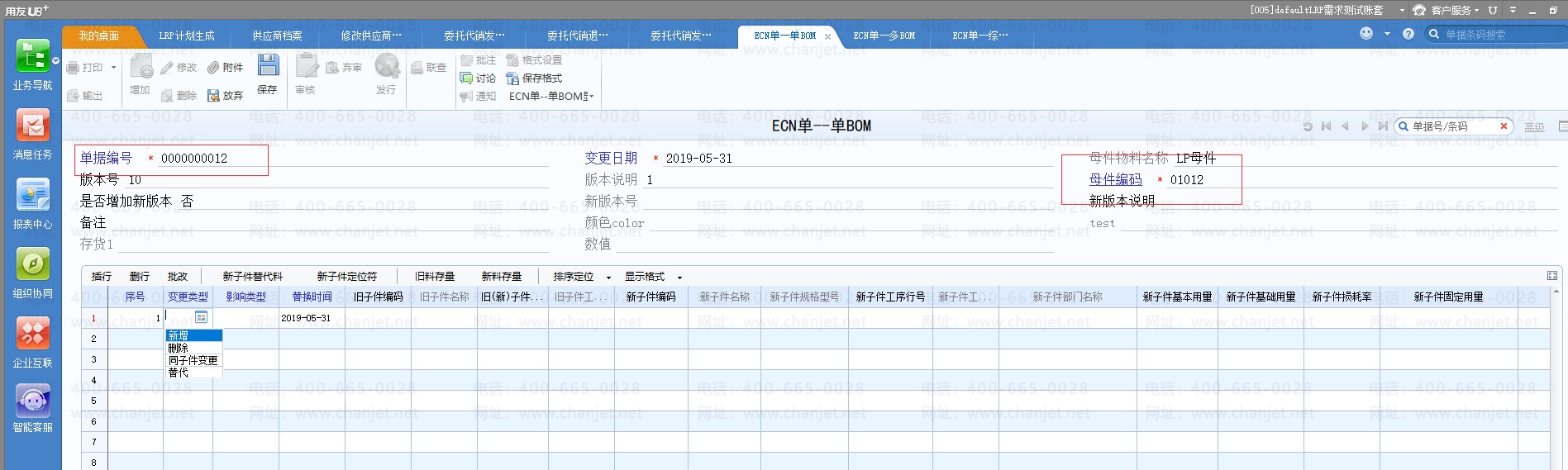Click the 新子件替代料 button

point(252,277)
